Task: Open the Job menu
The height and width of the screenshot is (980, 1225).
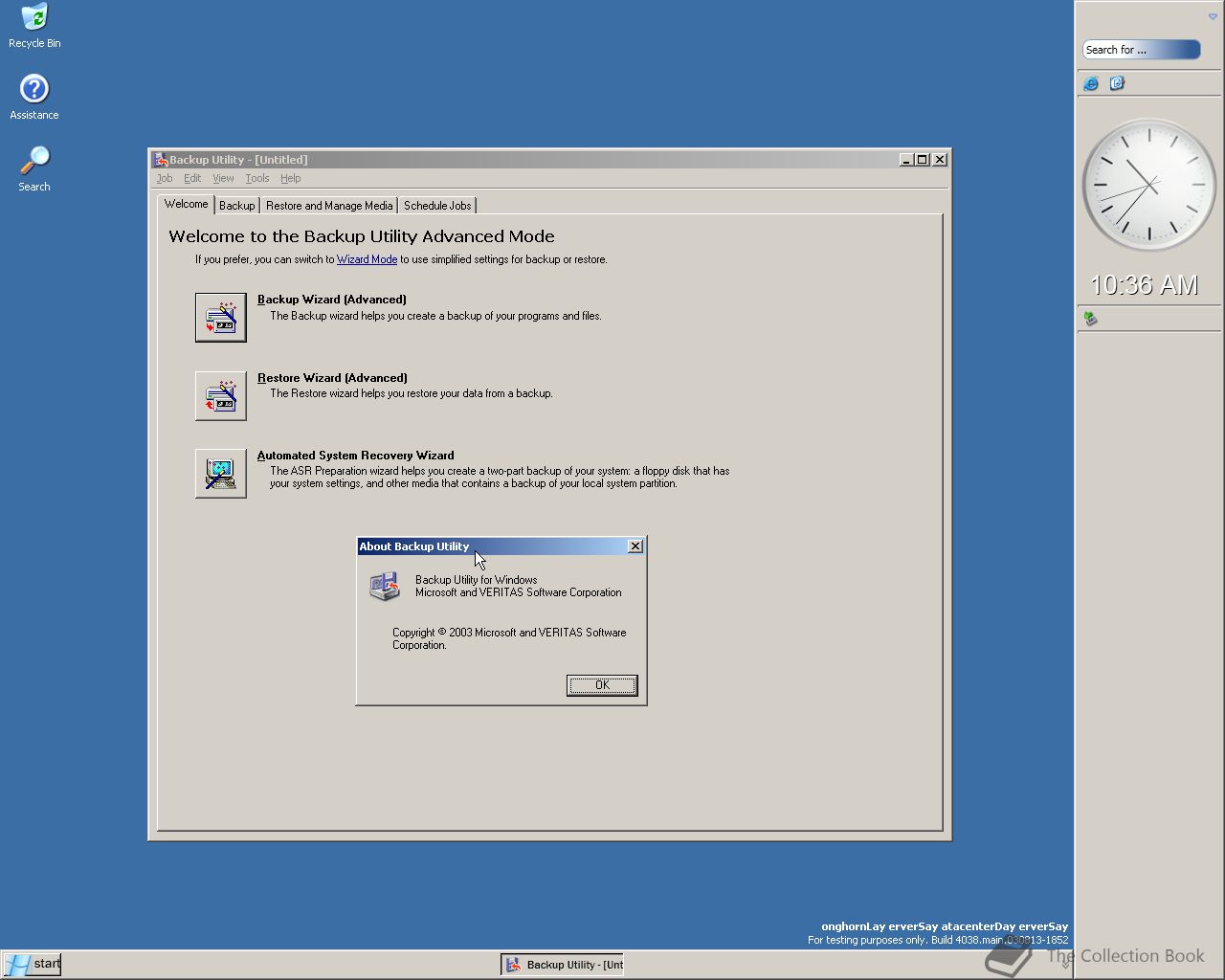Action: (165, 178)
